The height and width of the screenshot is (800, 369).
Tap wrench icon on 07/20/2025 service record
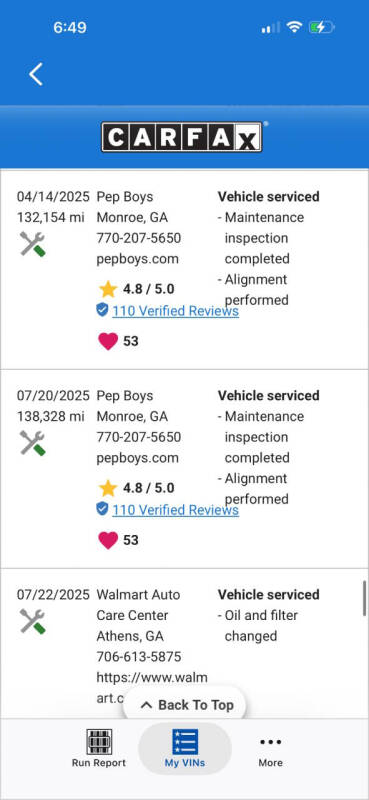(33, 443)
